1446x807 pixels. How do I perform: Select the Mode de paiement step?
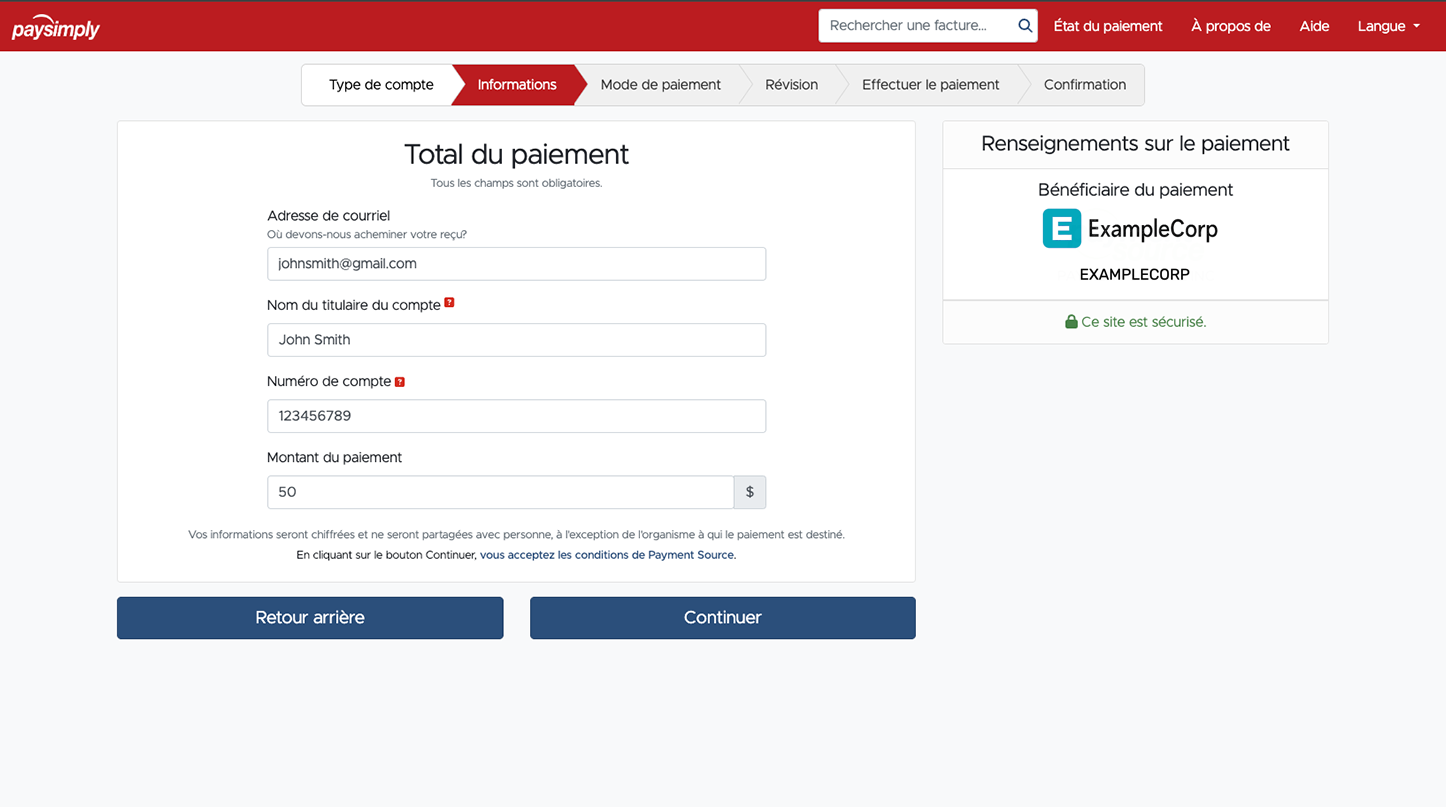661,85
